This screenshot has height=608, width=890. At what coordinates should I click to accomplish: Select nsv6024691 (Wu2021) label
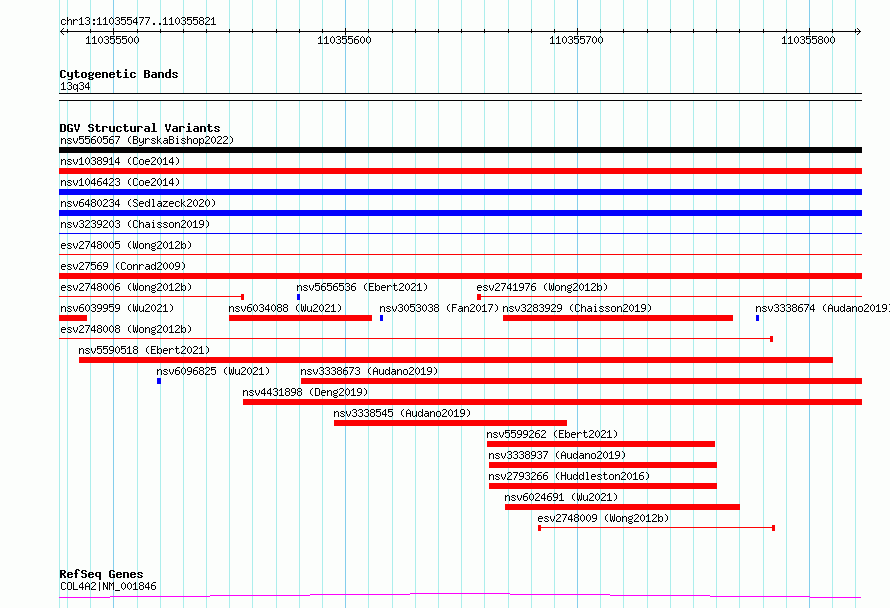tap(561, 497)
